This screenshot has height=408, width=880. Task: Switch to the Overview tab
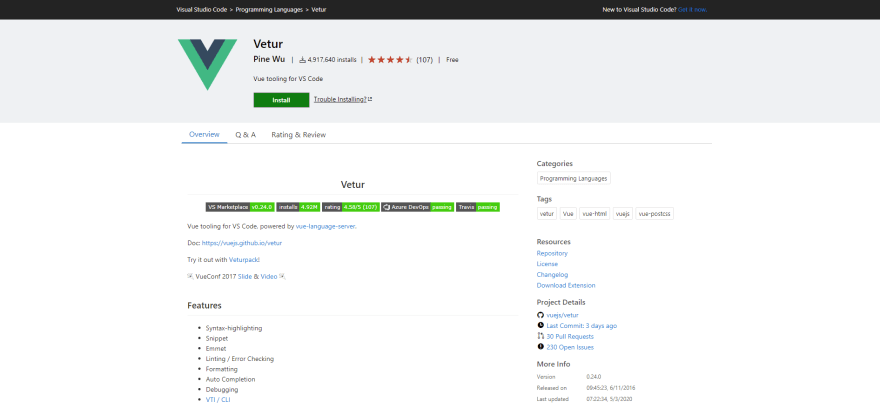(204, 135)
